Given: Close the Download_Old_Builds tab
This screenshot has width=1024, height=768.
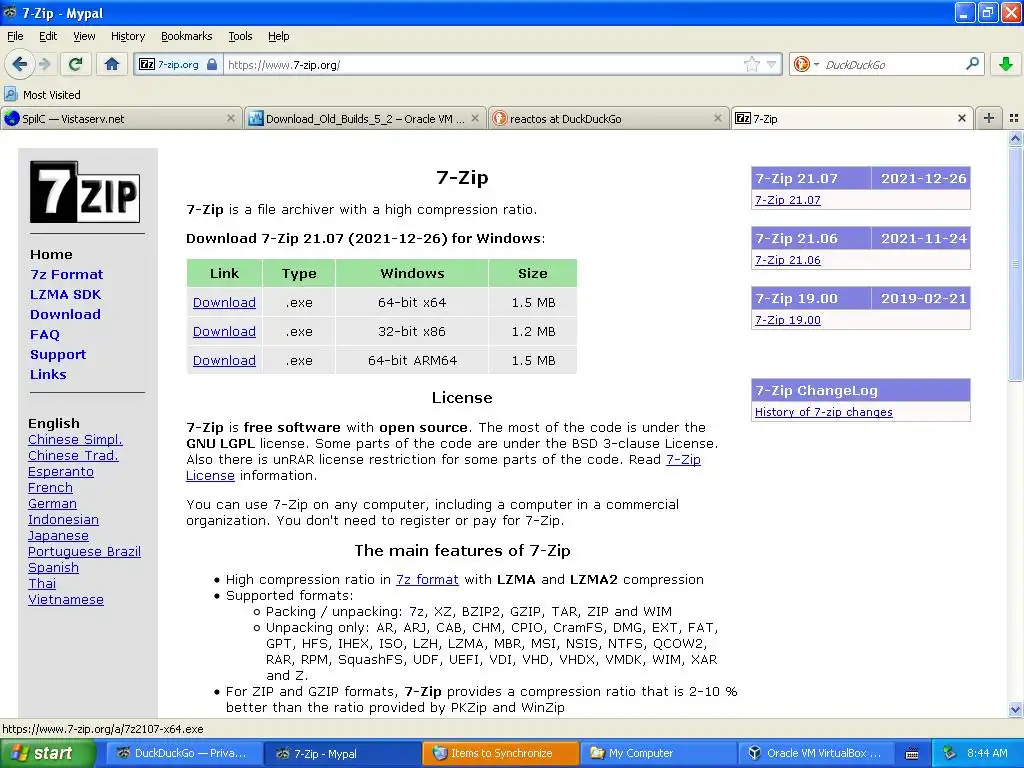Looking at the screenshot, I should [475, 118].
